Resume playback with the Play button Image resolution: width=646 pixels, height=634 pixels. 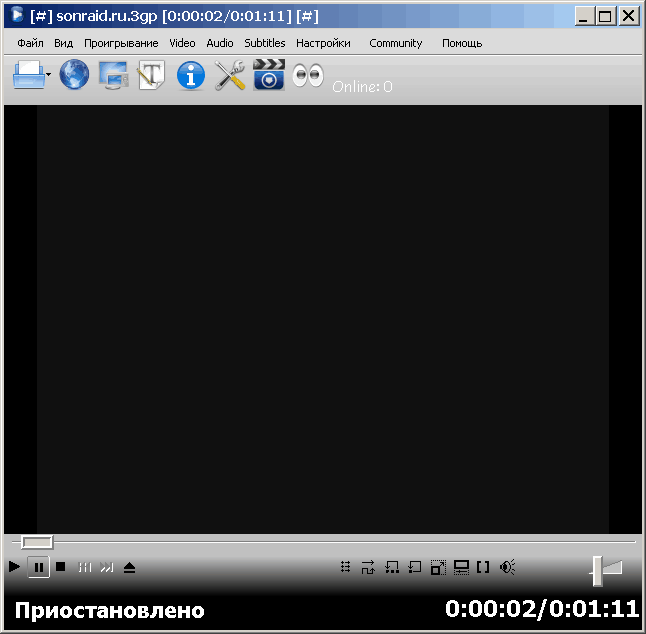[14, 567]
